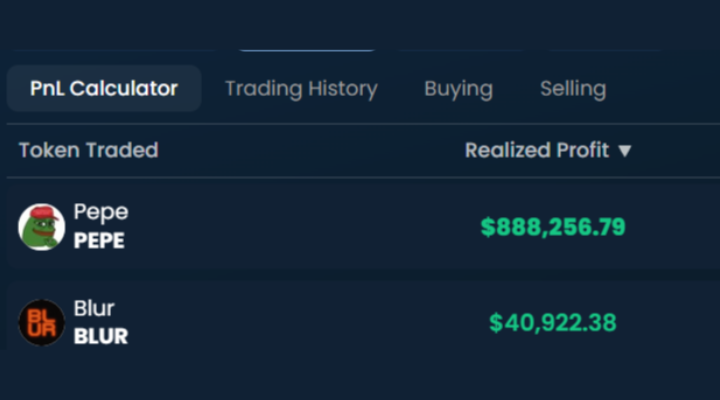Click the orange Blur logo icon
This screenshot has width=720, height=400.
[x=42, y=323]
